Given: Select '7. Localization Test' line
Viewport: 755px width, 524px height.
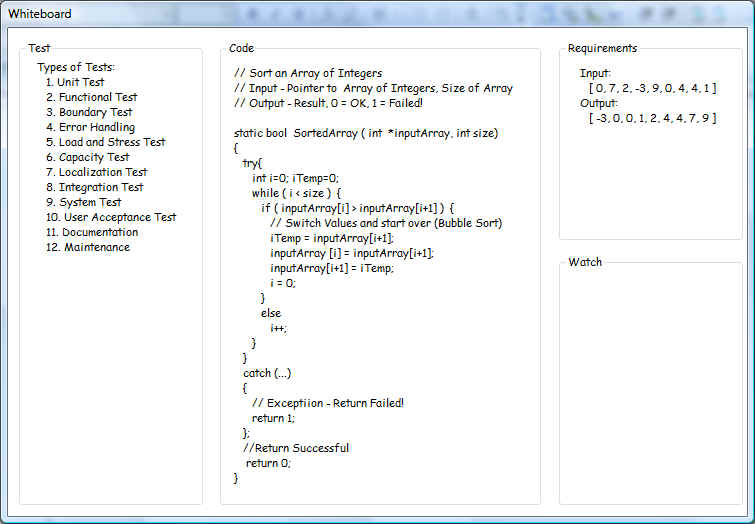Looking at the screenshot, I should tap(97, 172).
